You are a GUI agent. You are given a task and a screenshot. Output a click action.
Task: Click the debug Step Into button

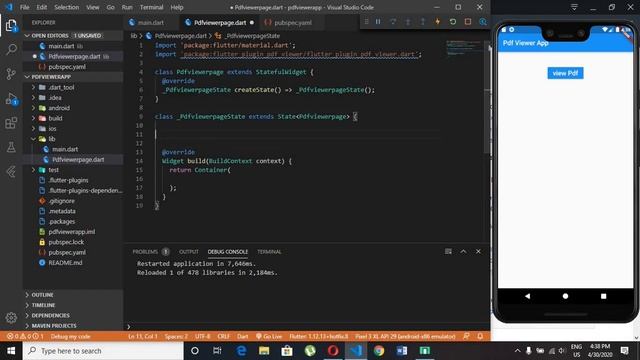[408, 22]
